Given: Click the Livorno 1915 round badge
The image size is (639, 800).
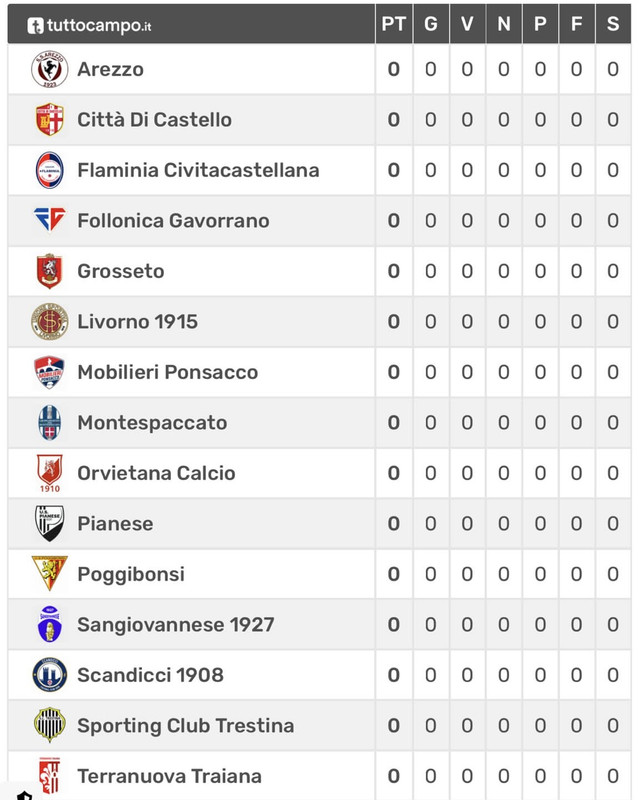Looking at the screenshot, I should [50, 321].
